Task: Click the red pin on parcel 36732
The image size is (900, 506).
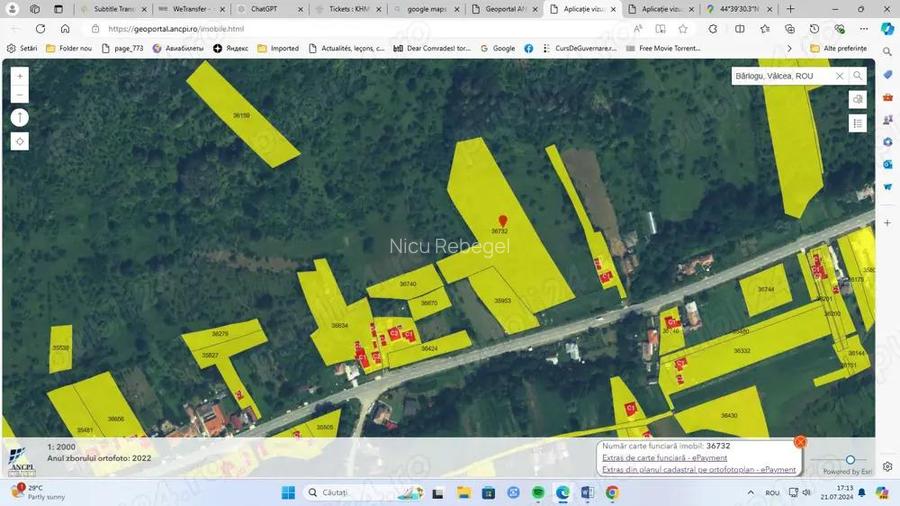Action: (503, 221)
